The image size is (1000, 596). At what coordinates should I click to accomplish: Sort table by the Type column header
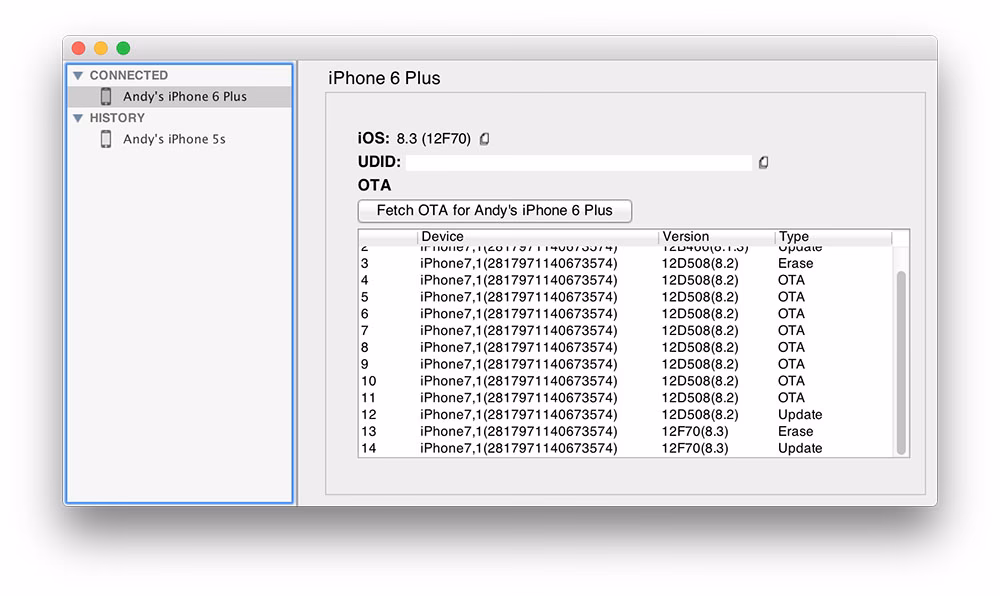click(x=836, y=237)
